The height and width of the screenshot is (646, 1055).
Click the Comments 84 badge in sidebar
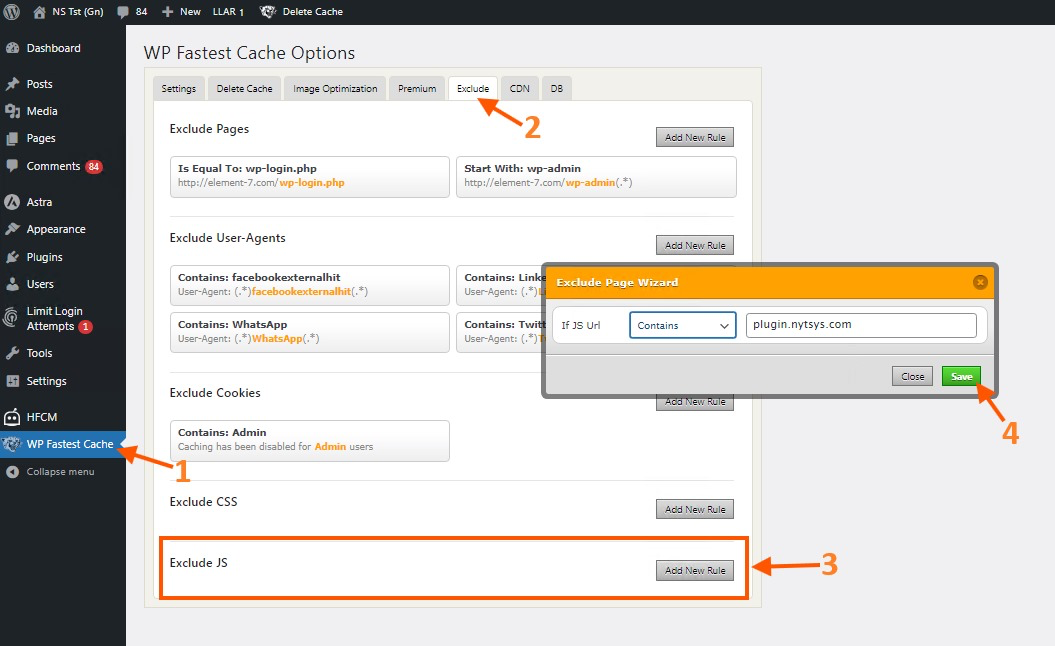[94, 167]
